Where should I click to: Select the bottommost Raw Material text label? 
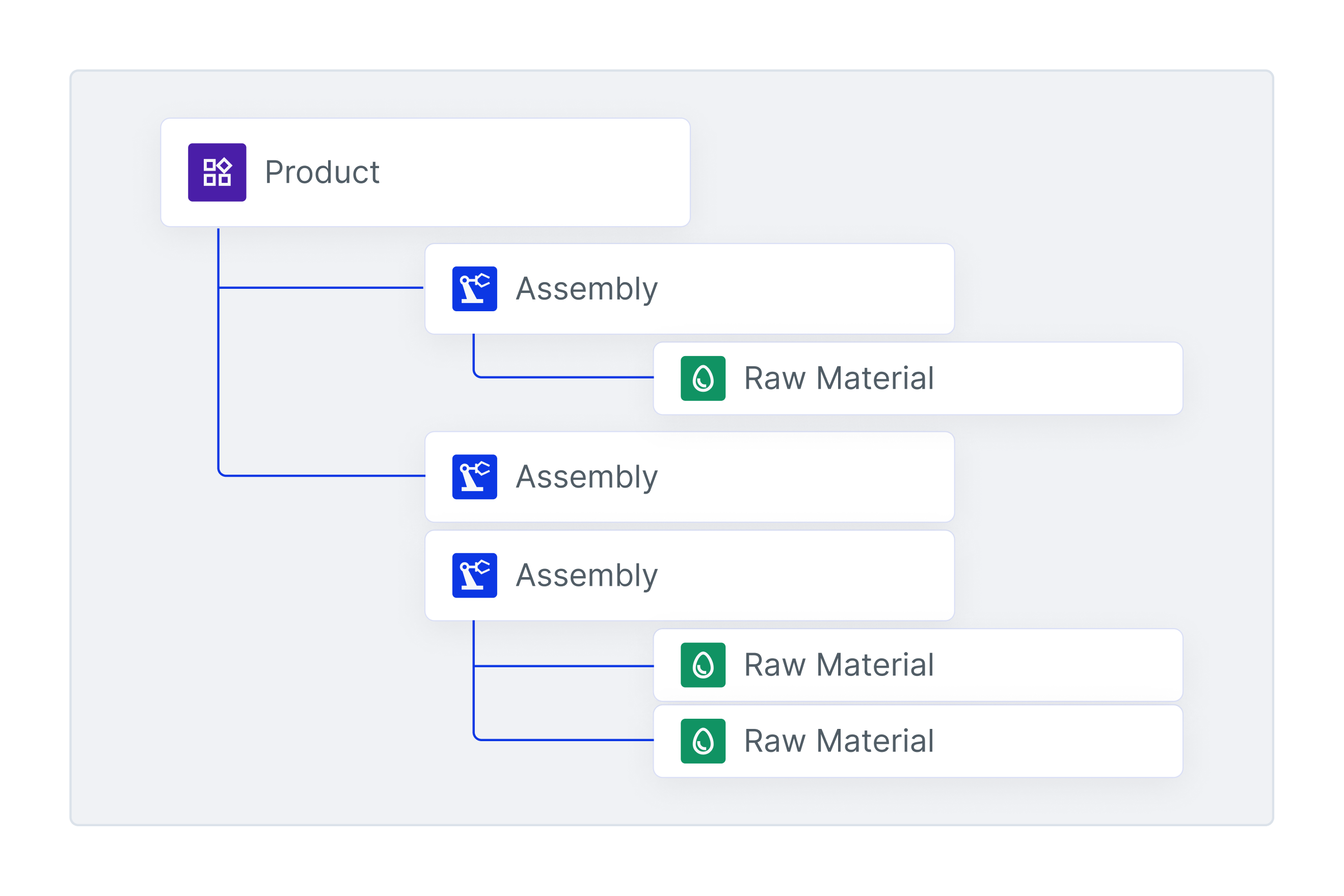(838, 741)
